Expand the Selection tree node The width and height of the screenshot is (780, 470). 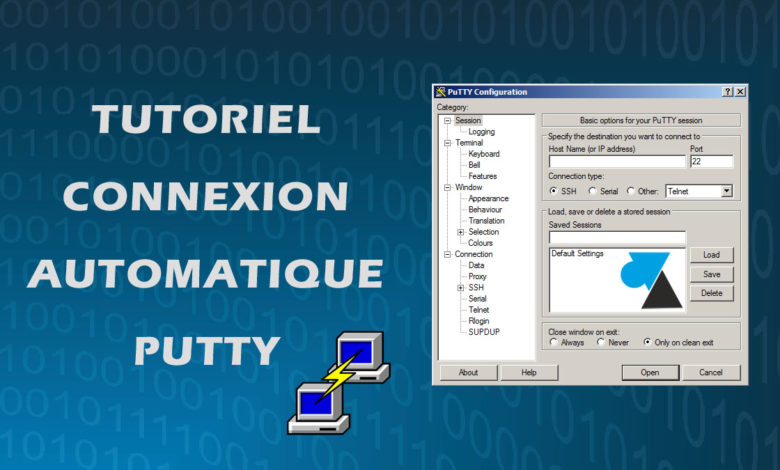(461, 232)
